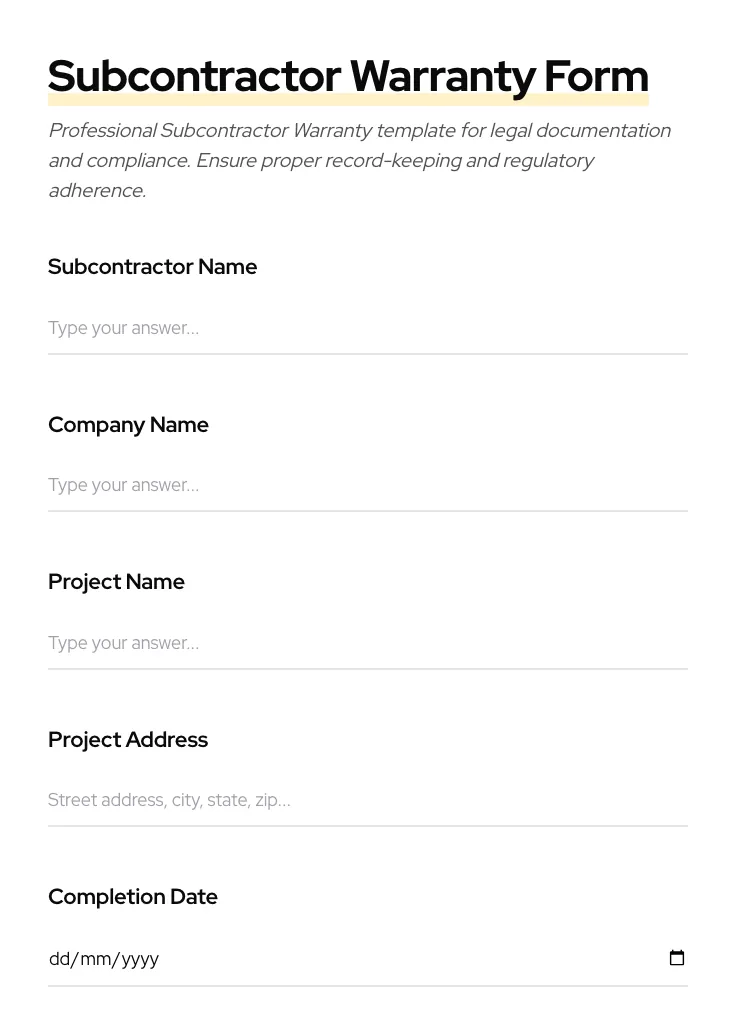Click the Project Name text box
Viewport: 736px width, 1024px height.
(300, 643)
